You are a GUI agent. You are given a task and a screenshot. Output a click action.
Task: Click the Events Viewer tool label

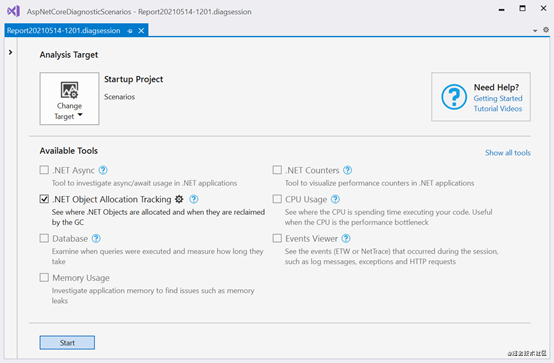312,239
